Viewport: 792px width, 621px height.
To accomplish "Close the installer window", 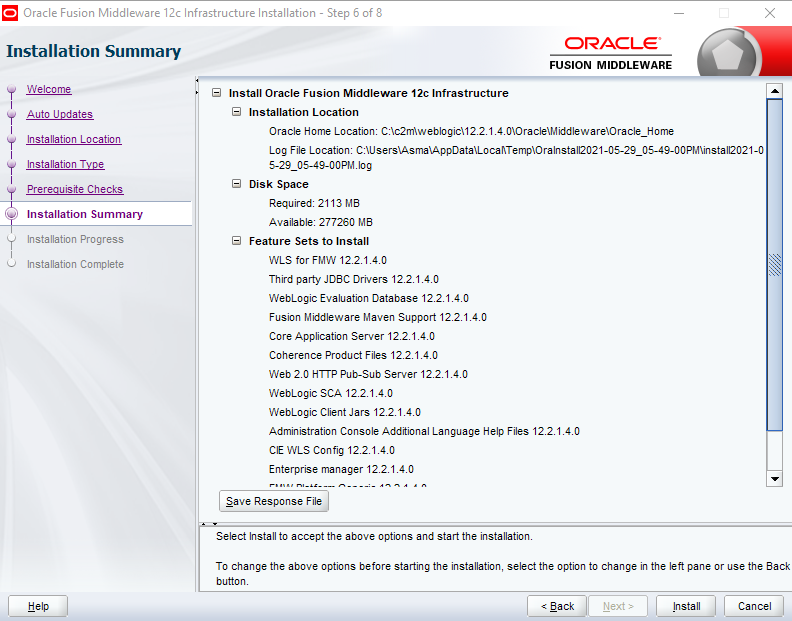I will [770, 13].
